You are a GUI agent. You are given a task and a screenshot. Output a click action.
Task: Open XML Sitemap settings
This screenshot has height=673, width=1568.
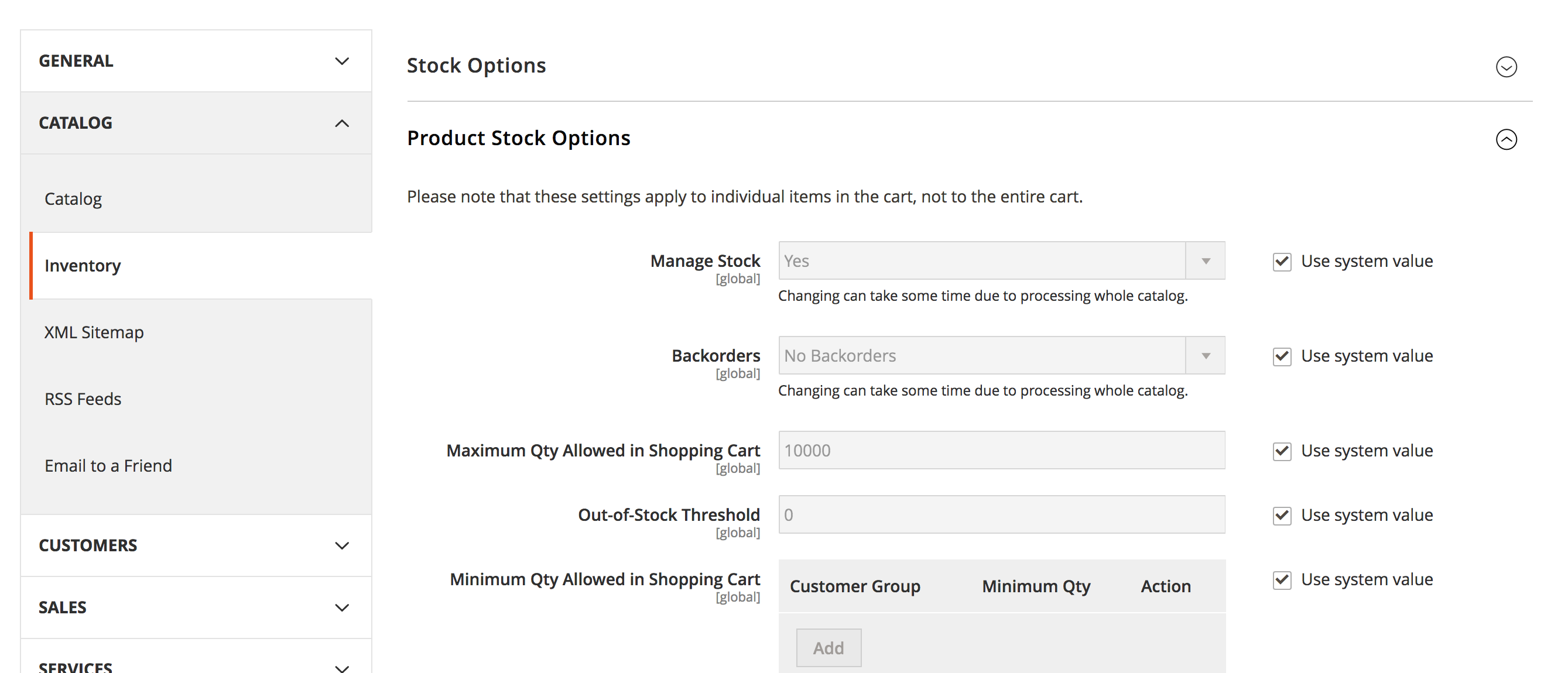pyautogui.click(x=94, y=332)
